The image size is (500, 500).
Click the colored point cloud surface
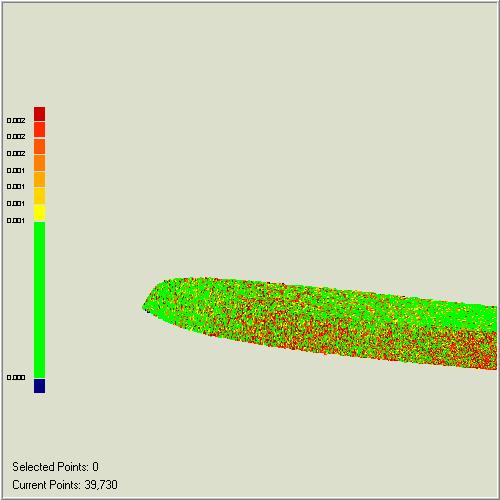point(320,323)
